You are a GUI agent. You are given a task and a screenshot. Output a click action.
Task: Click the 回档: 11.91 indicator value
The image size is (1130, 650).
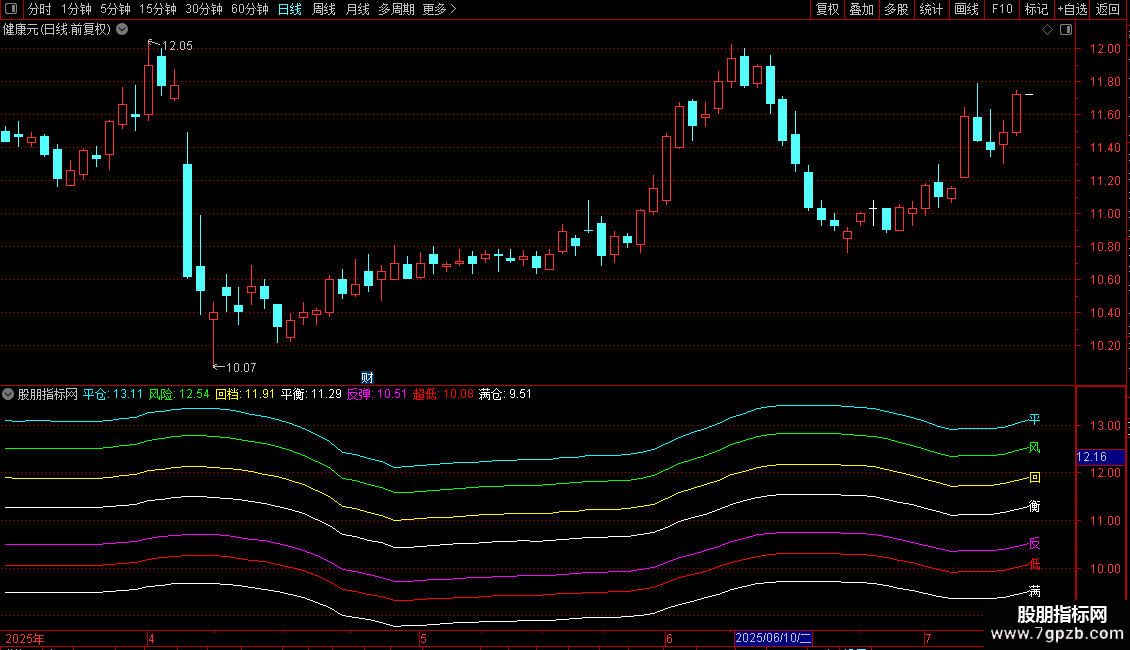tap(245, 394)
